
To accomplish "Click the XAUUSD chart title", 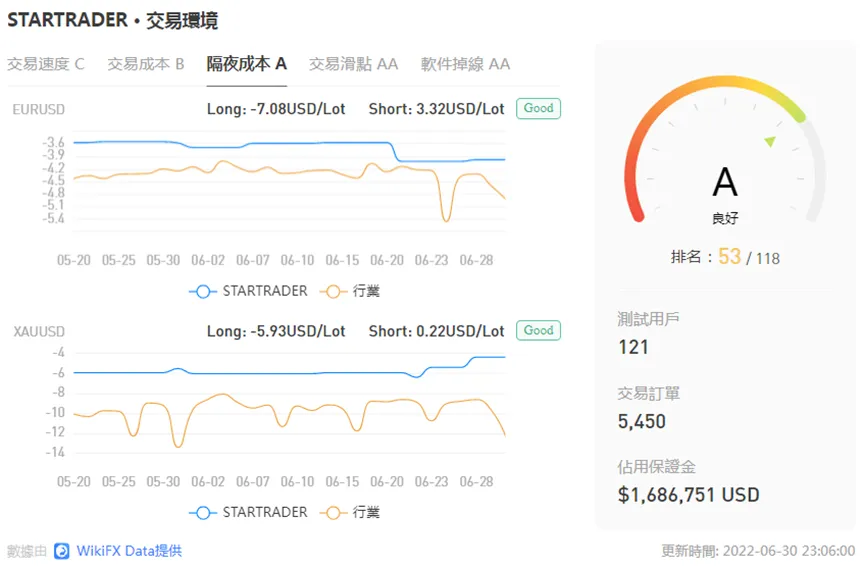I will (x=39, y=332).
